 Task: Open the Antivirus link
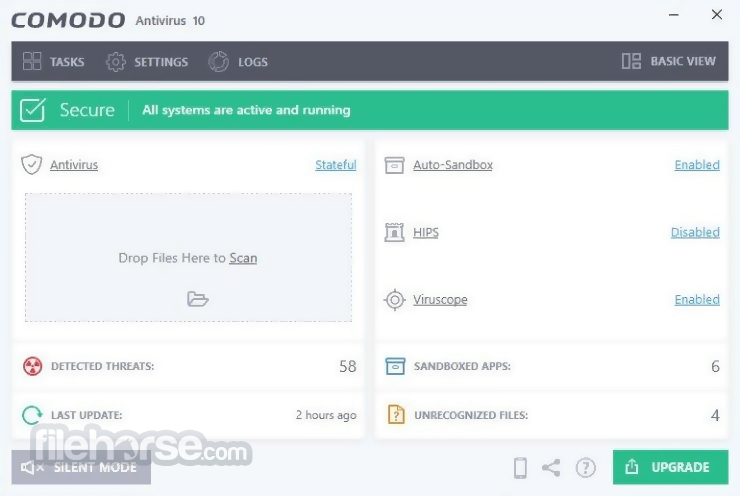point(74,165)
